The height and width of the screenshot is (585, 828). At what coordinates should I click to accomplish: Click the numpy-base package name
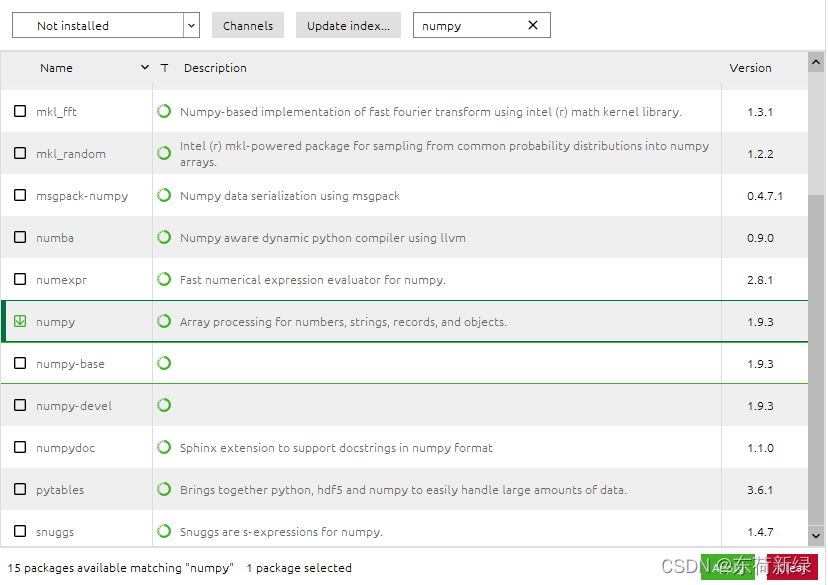click(x=70, y=364)
